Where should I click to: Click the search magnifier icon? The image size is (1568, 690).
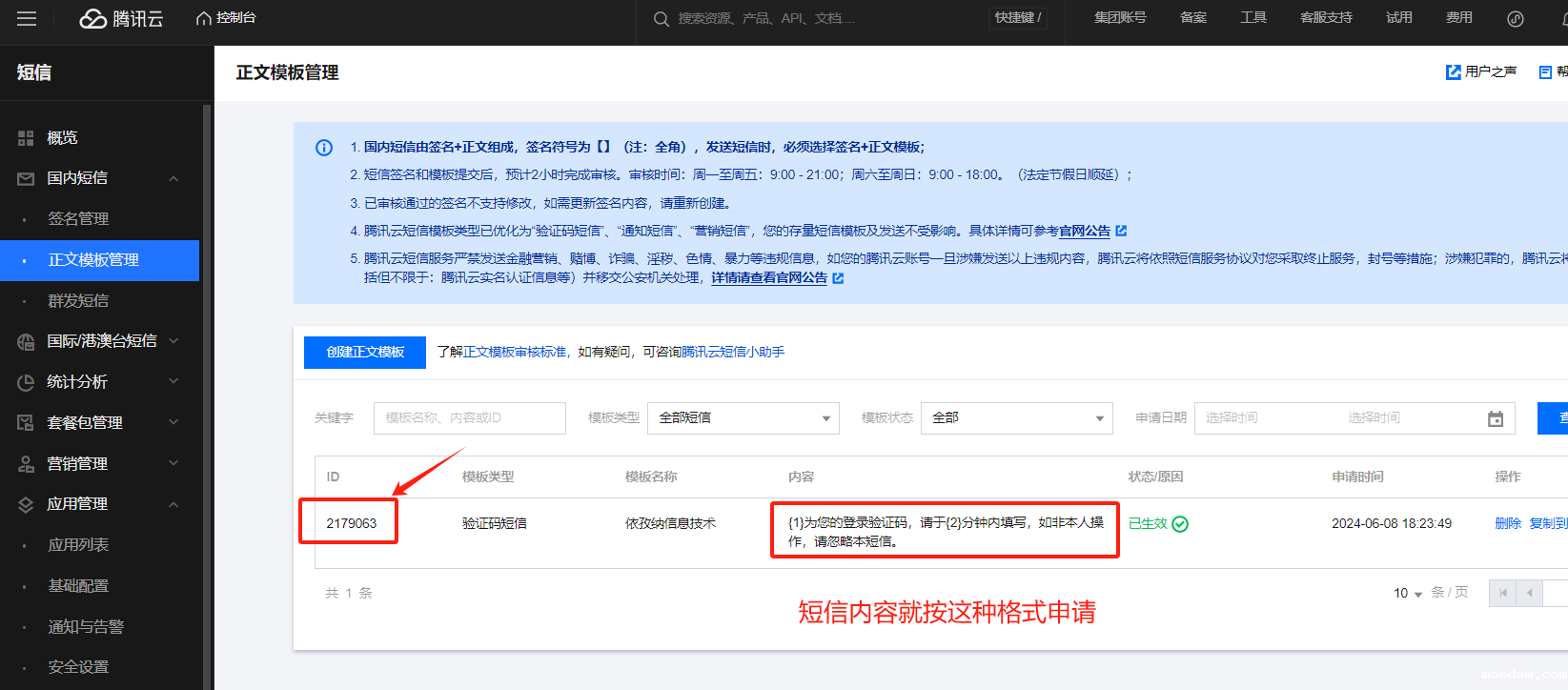click(x=661, y=19)
